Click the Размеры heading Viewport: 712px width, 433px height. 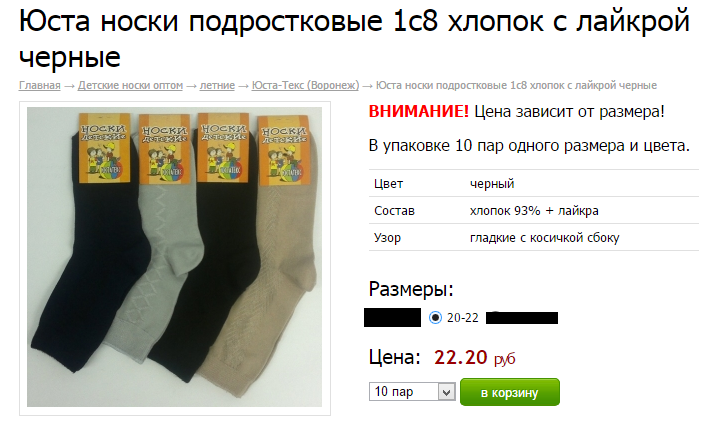click(411, 289)
